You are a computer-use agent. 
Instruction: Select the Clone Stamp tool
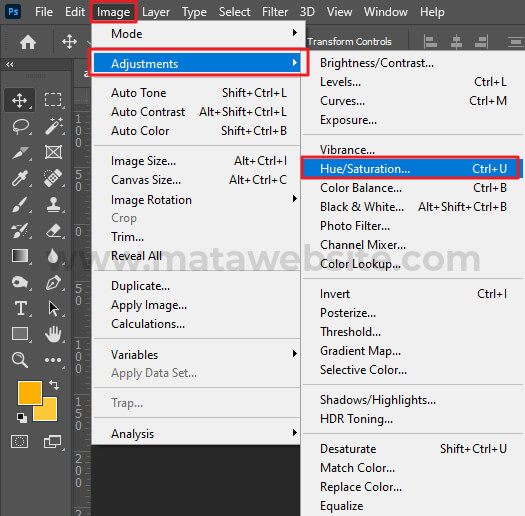tap(53, 204)
